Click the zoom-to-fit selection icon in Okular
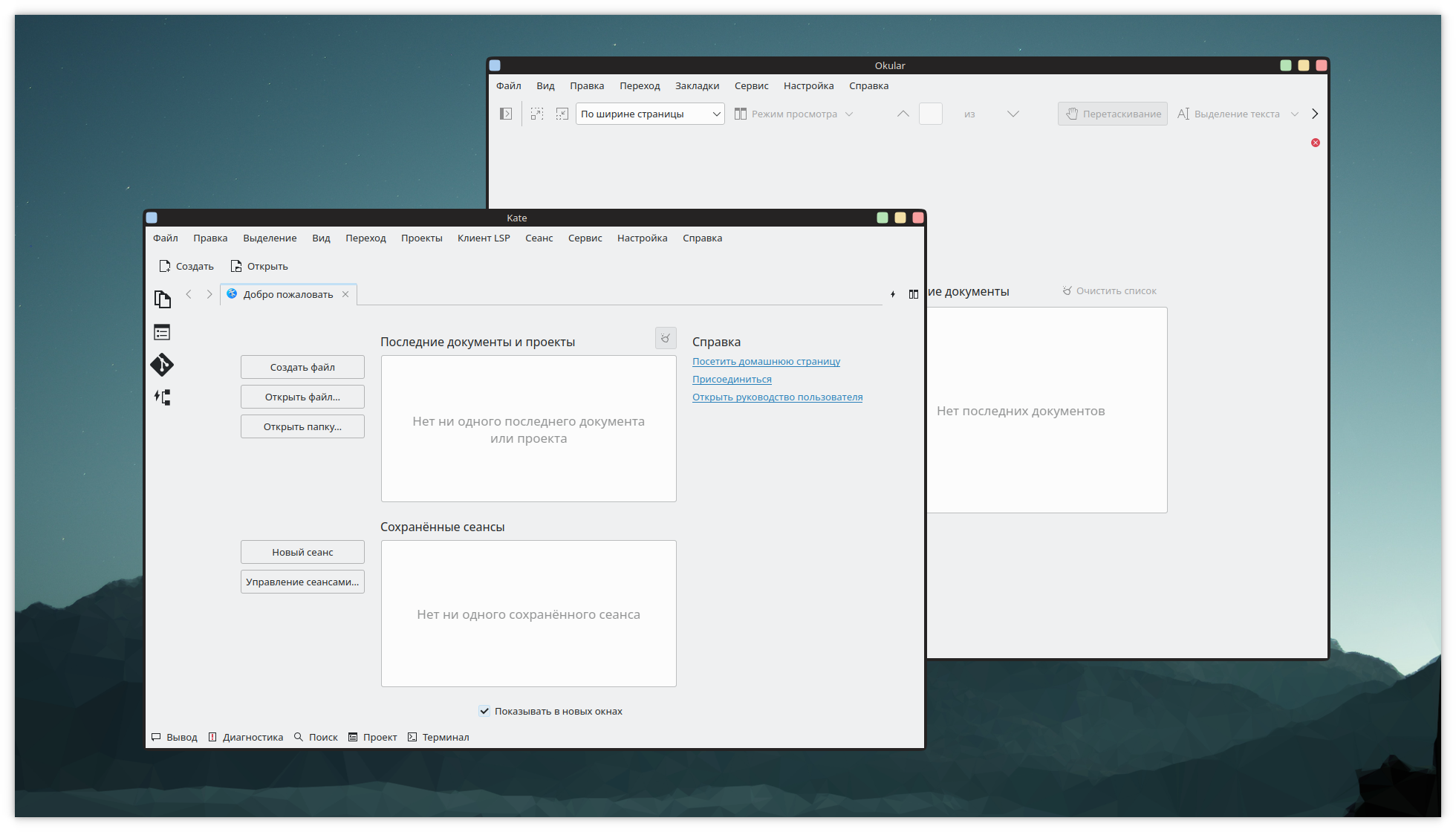The image size is (1456, 832). [537, 114]
